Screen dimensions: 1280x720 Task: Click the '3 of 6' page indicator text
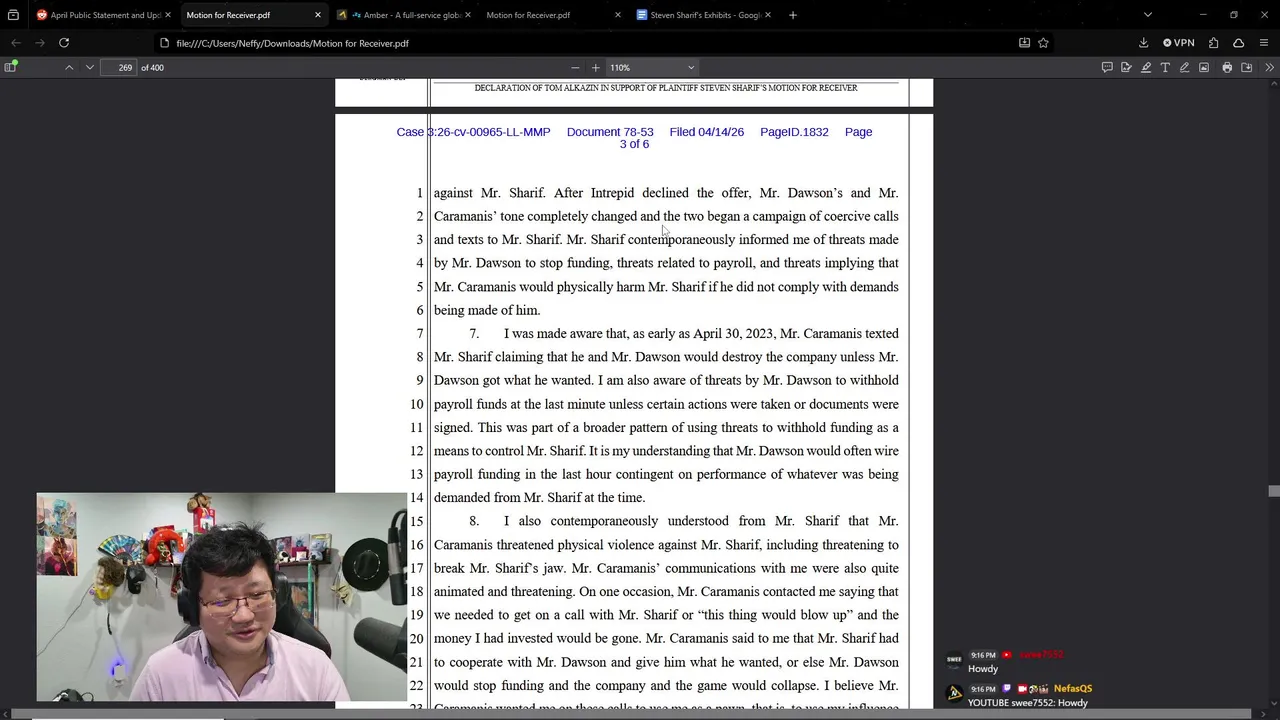tap(634, 144)
